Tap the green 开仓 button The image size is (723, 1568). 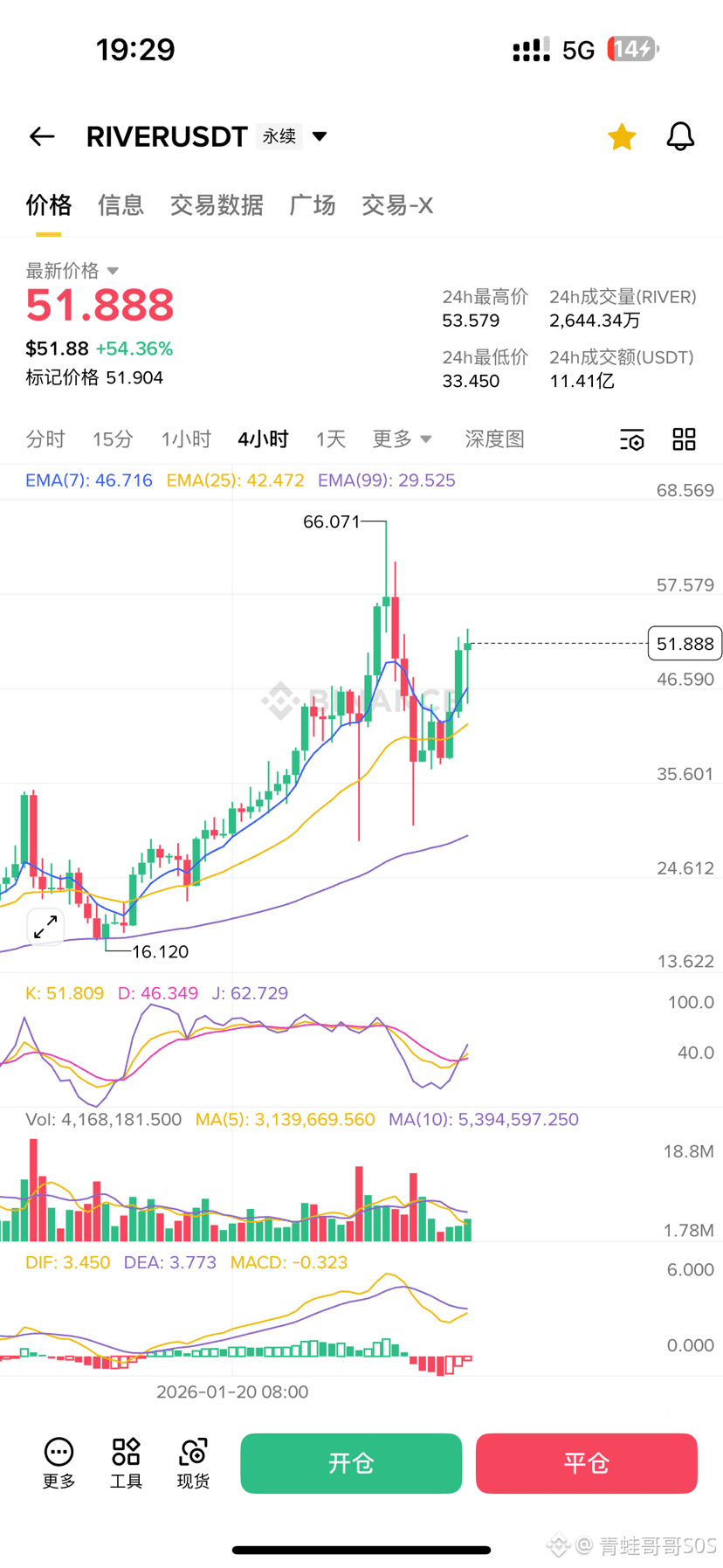click(351, 1463)
